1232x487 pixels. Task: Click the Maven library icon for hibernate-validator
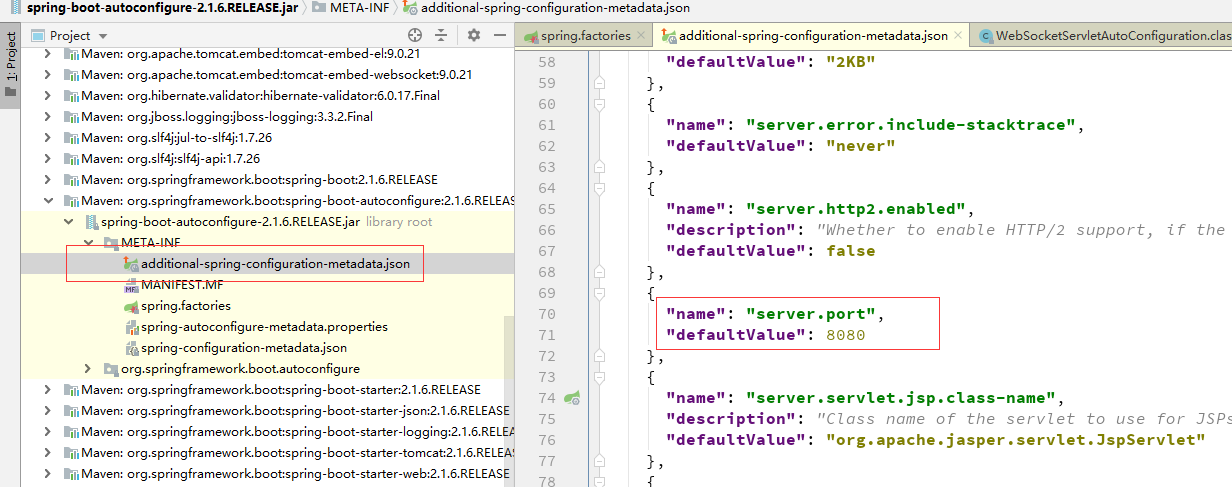pyautogui.click(x=71, y=96)
